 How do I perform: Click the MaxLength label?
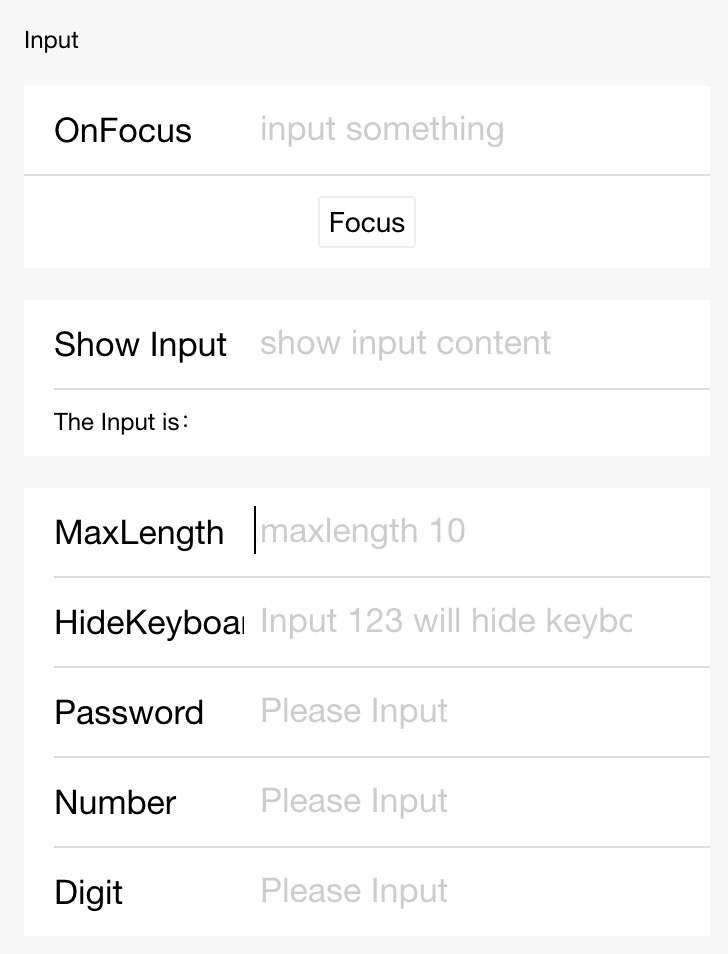point(139,532)
